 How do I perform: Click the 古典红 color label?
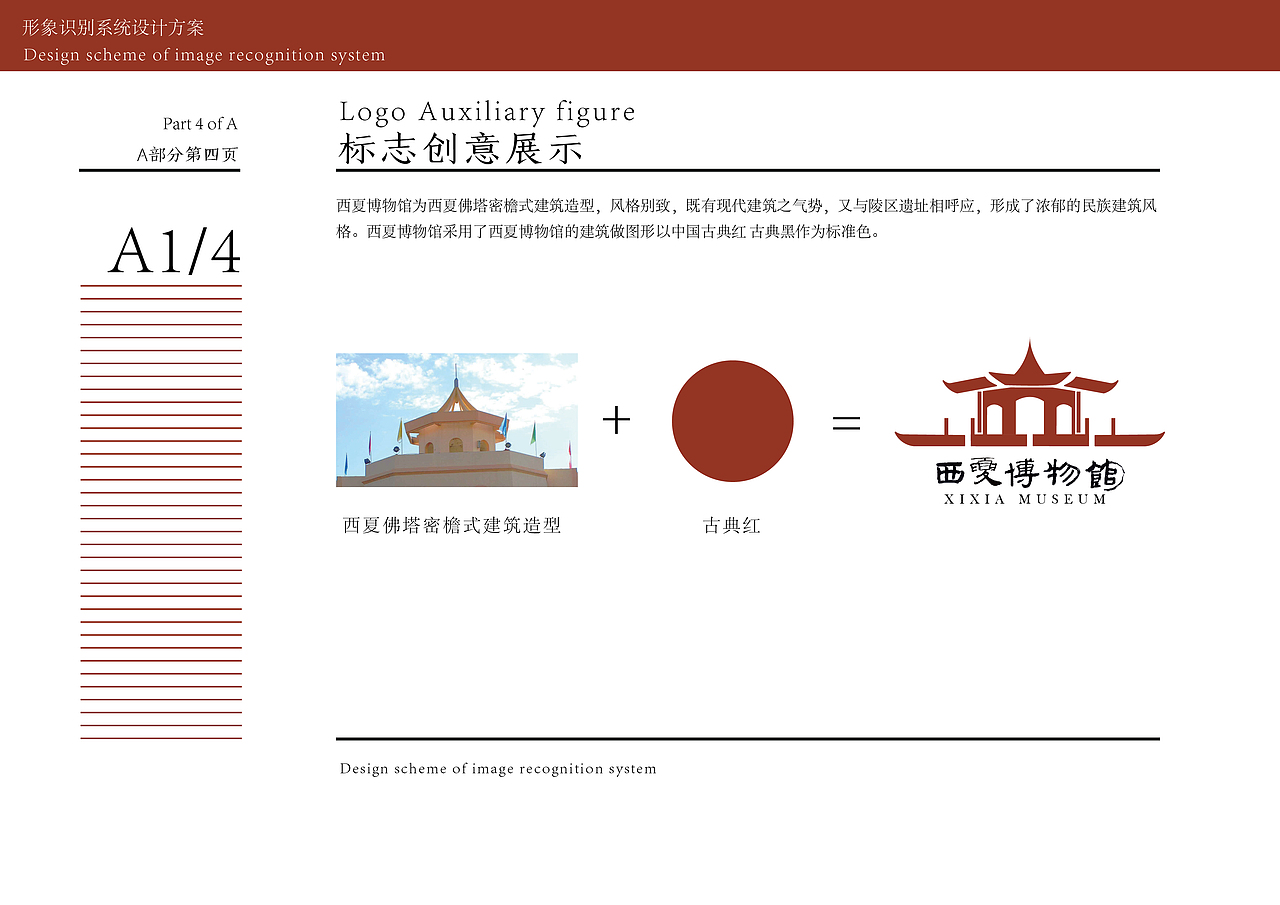pos(732,526)
